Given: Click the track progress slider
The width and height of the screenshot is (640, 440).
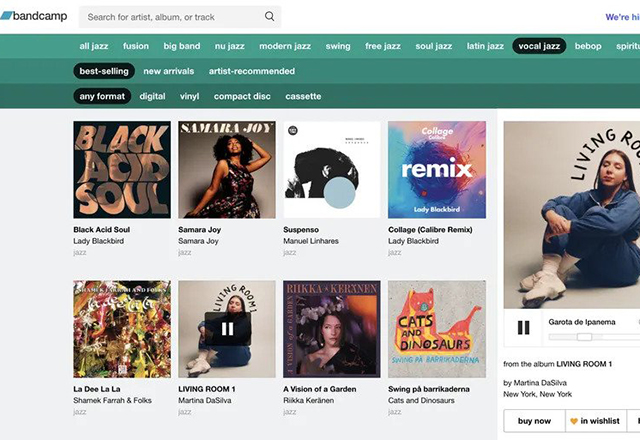Looking at the screenshot, I should 585,337.
